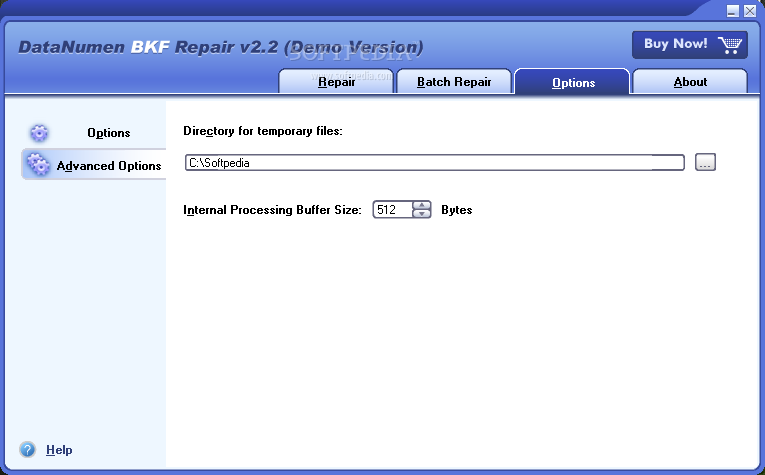This screenshot has width=765, height=475.
Task: Click the Buy Now! button
Action: click(x=689, y=44)
